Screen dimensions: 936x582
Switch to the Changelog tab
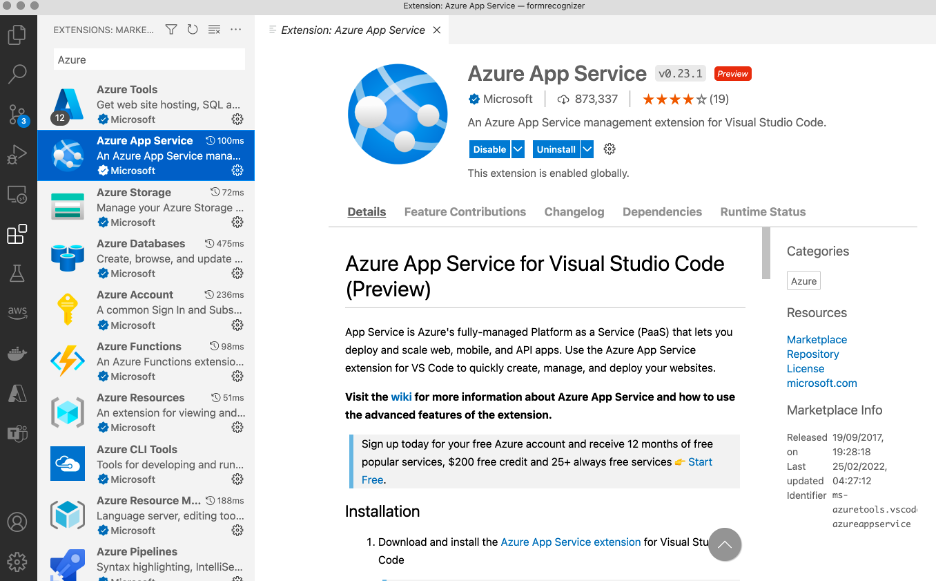[x=574, y=212]
